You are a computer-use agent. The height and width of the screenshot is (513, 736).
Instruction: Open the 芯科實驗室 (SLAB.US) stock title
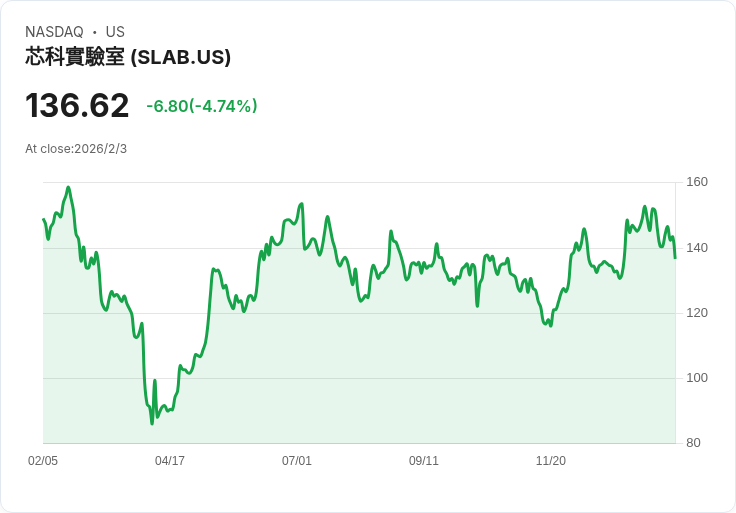[128, 57]
